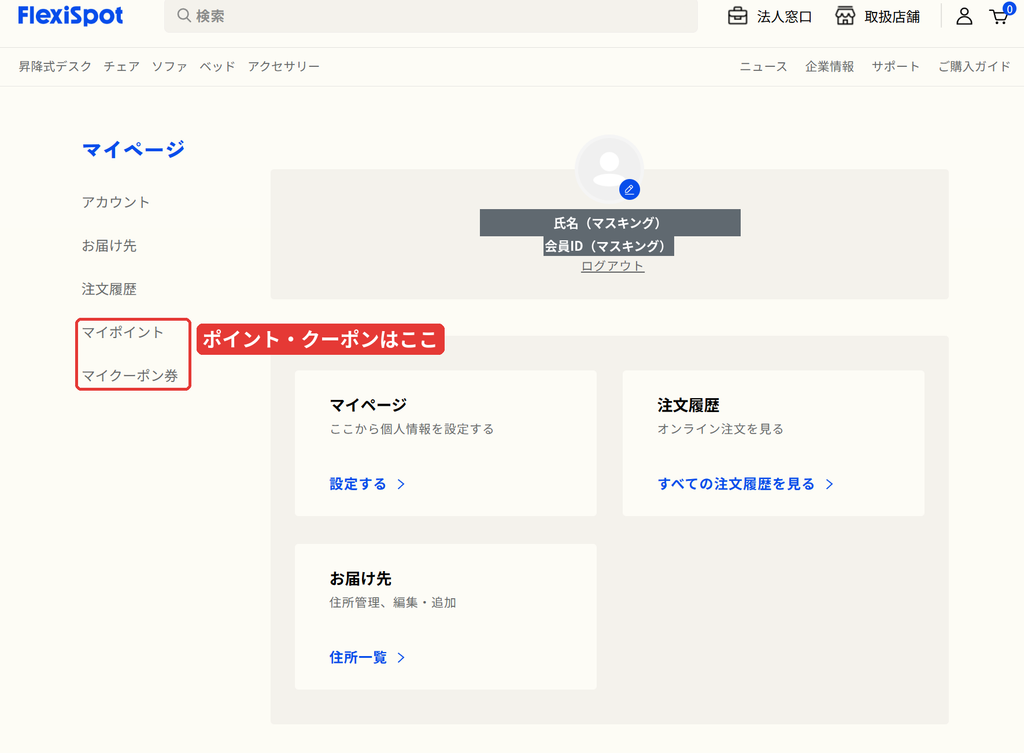This screenshot has width=1024, height=753.
Task: Open the ご購入ガイド menu
Action: coord(974,66)
